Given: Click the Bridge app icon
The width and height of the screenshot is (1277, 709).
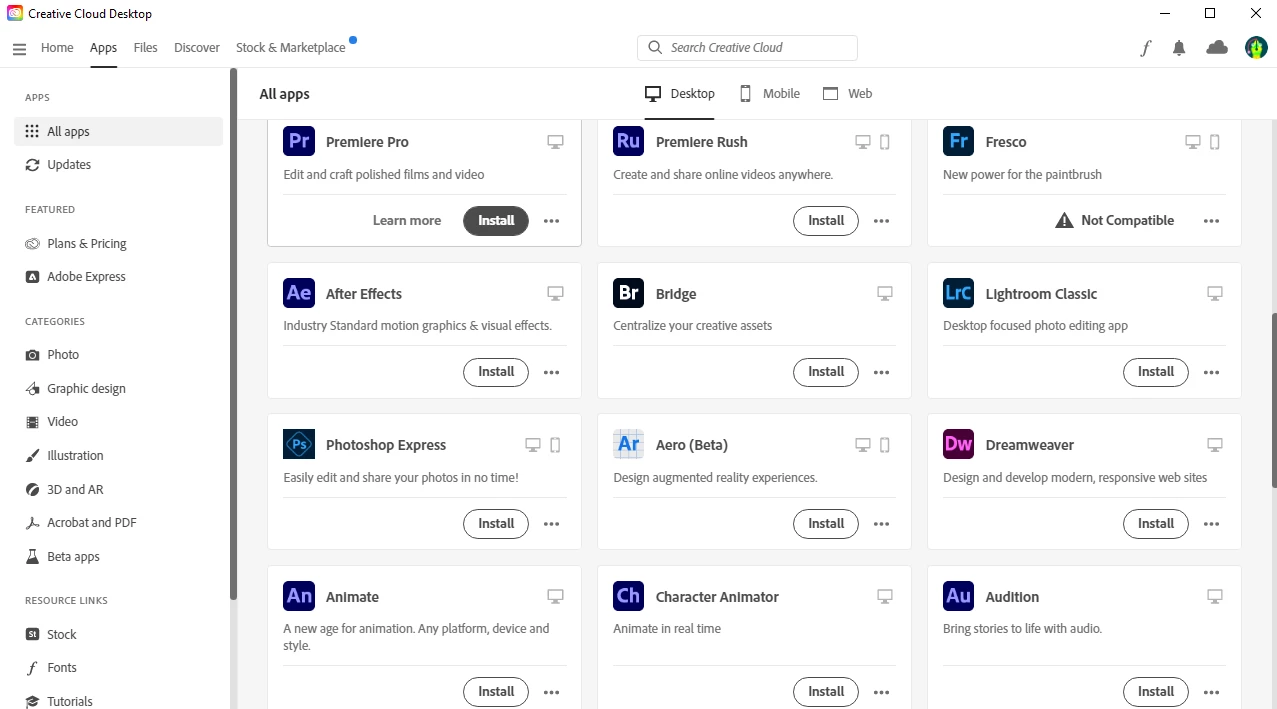Looking at the screenshot, I should (629, 293).
